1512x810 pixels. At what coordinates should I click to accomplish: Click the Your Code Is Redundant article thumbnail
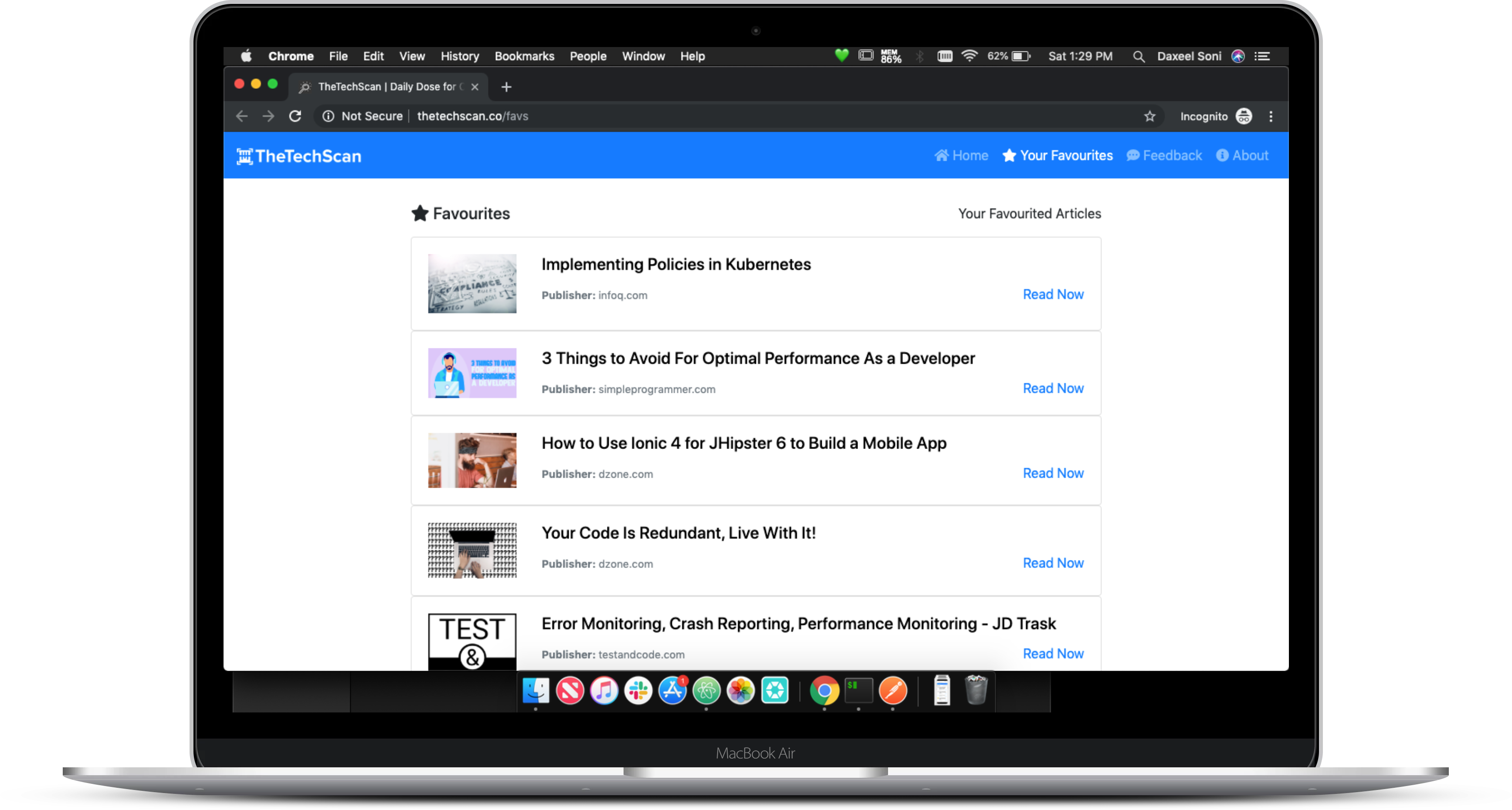pos(472,550)
